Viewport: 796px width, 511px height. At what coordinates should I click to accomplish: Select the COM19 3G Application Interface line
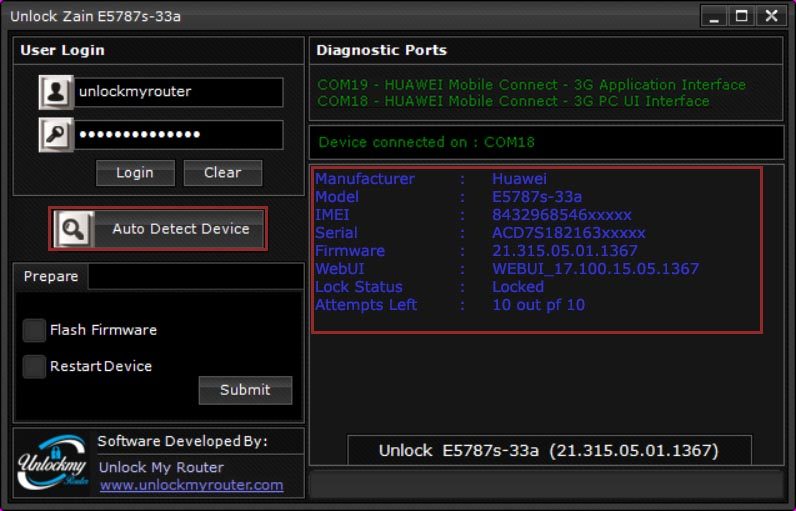pos(532,85)
